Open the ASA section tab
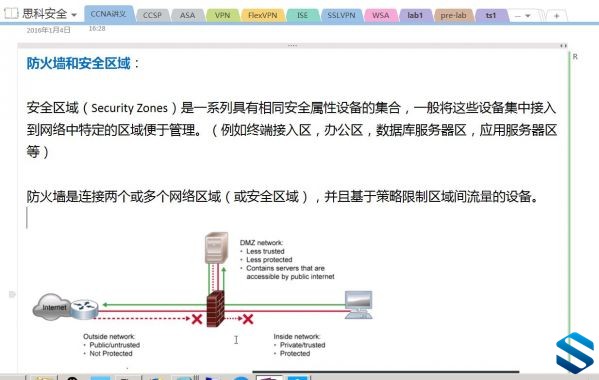 coord(187,15)
